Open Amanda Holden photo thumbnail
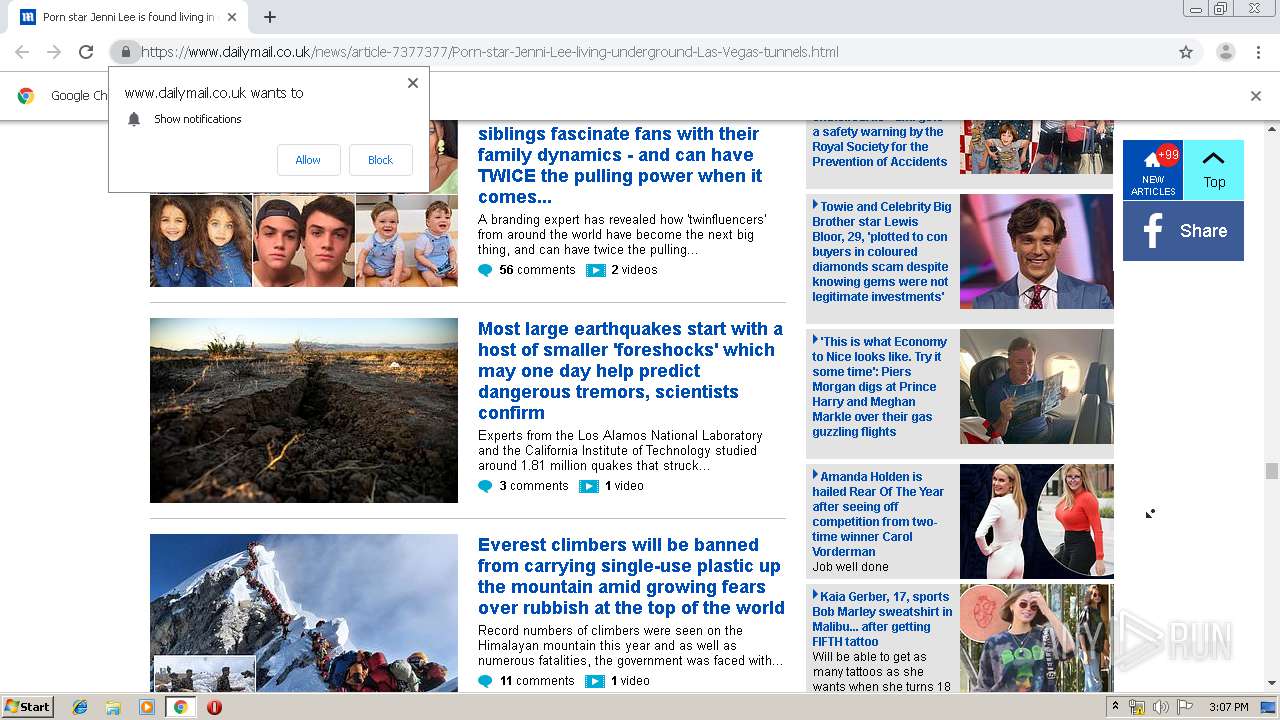This screenshot has height=720, width=1280. click(x=1036, y=521)
